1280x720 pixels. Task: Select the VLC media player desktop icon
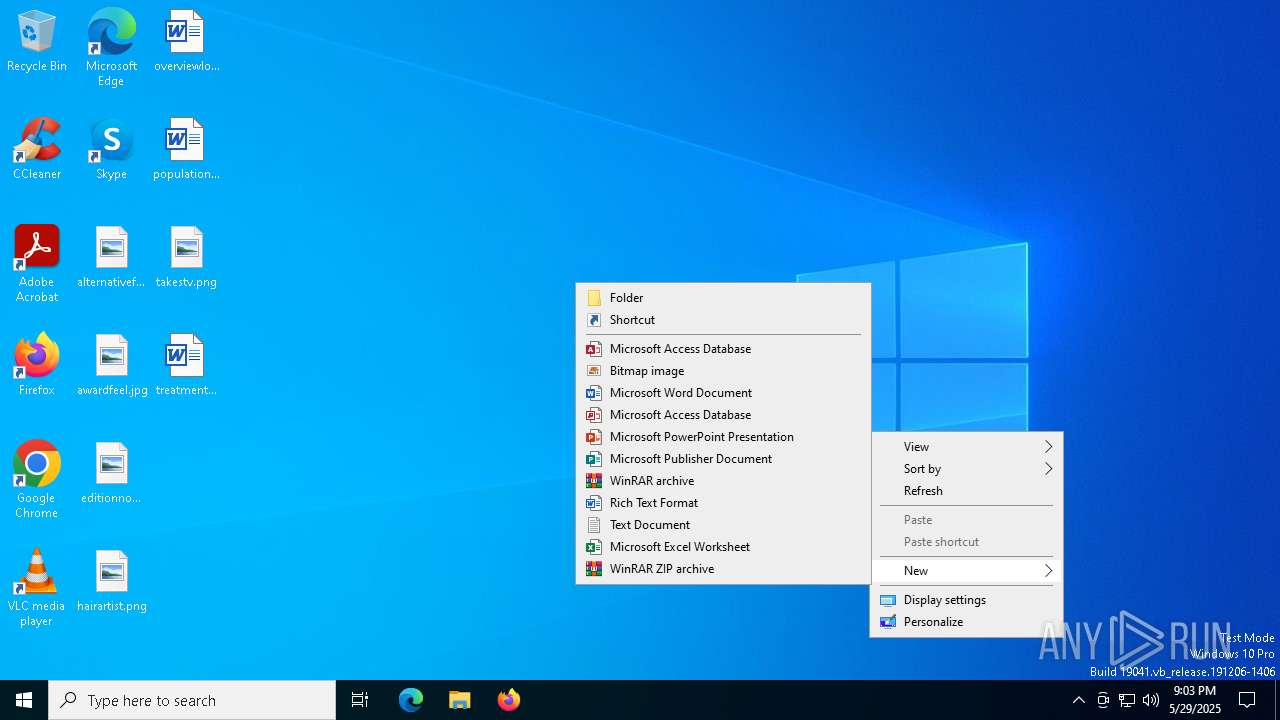click(x=37, y=588)
